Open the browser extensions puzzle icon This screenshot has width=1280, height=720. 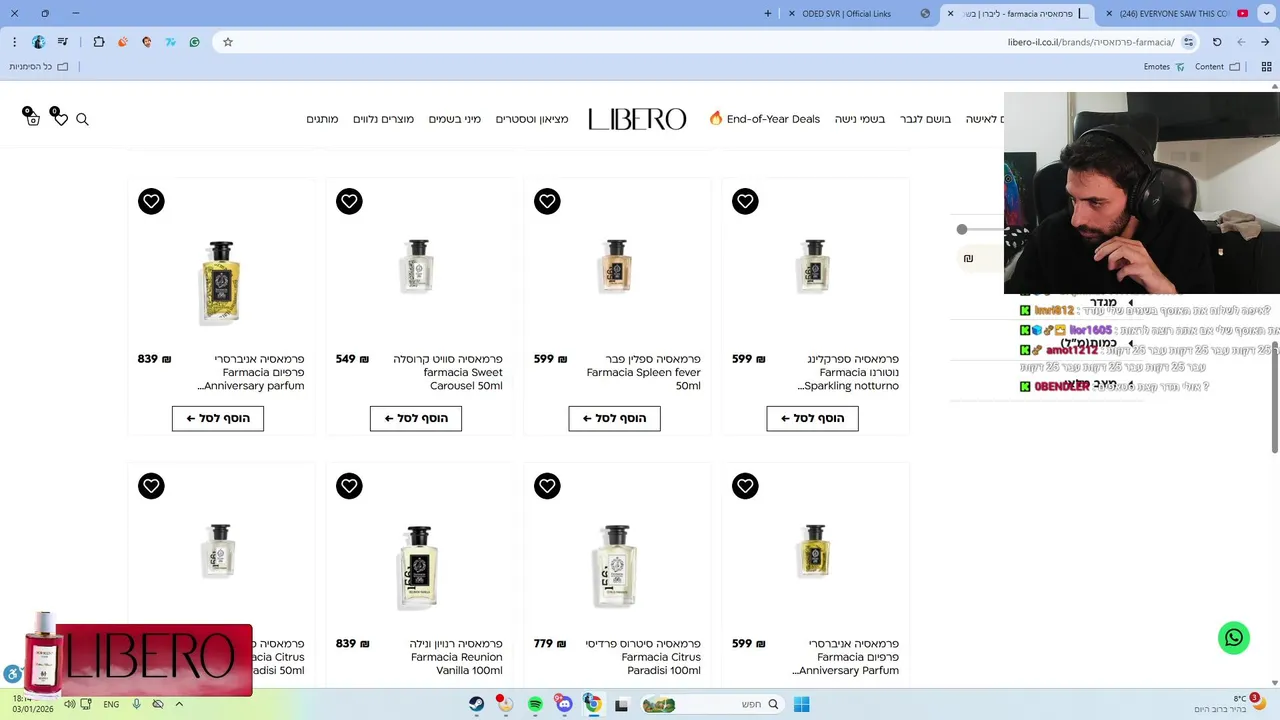[x=99, y=42]
